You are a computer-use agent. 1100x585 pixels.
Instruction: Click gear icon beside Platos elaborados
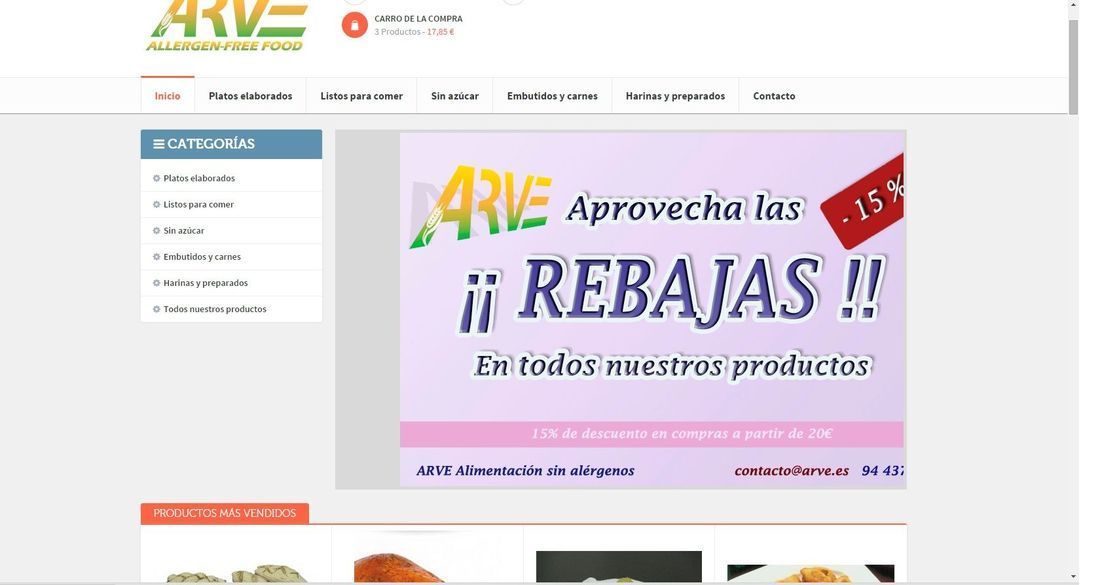pyautogui.click(x=156, y=178)
